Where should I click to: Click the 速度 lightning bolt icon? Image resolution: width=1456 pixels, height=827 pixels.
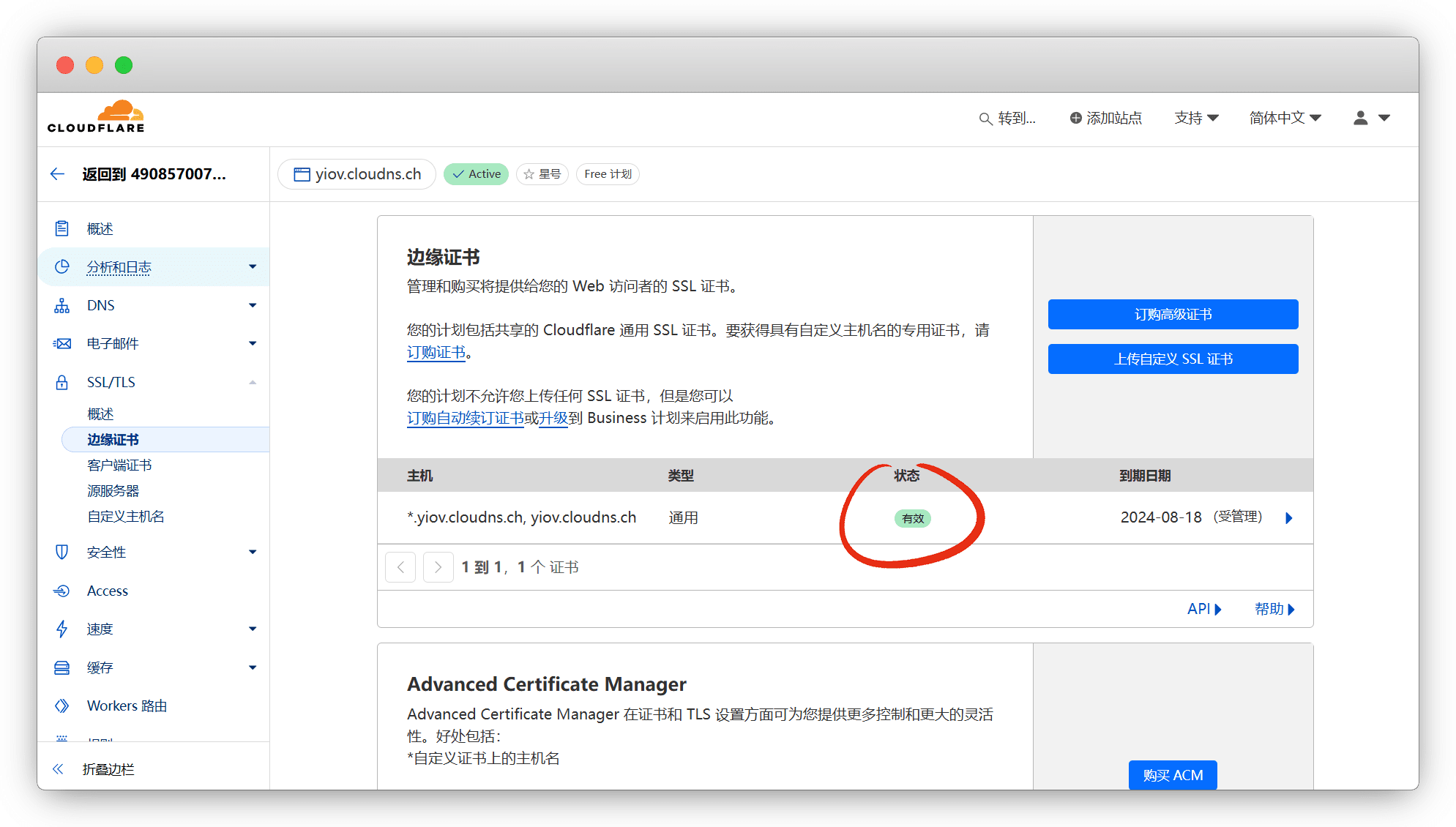pos(62,629)
